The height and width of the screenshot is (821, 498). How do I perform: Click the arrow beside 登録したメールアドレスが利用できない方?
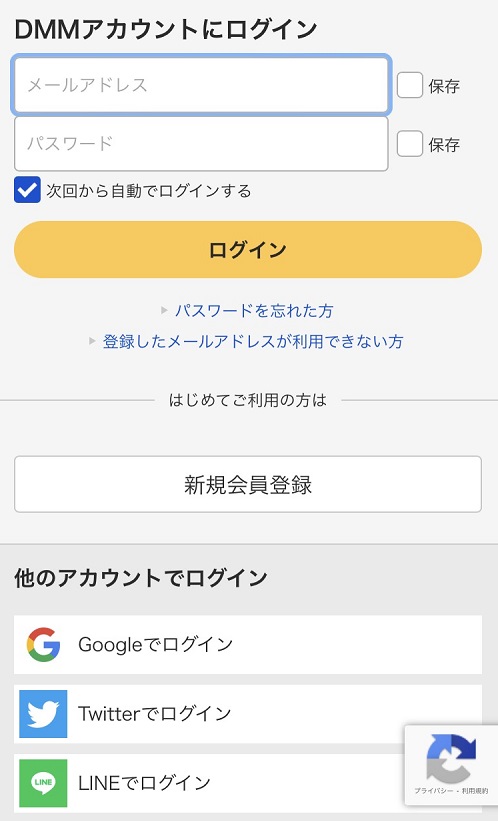tap(92, 341)
